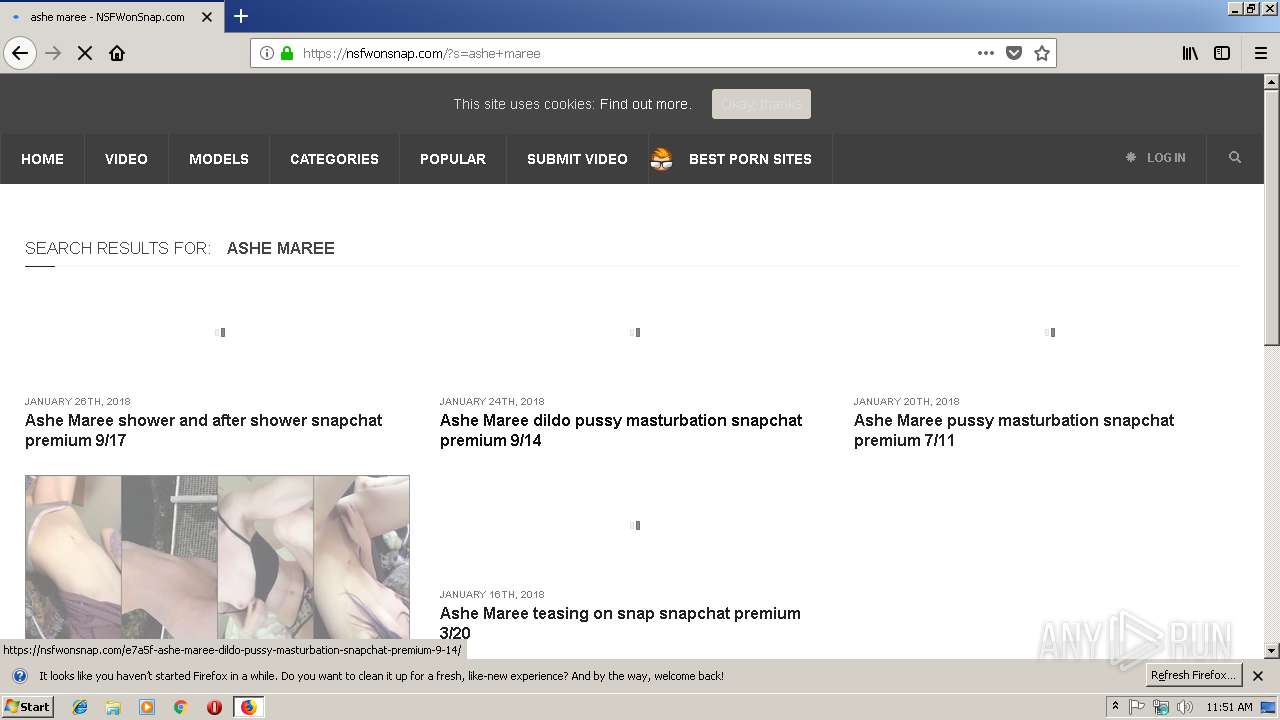1280x720 pixels.
Task: Open the January 24th, 2018 post title
Action: point(621,430)
